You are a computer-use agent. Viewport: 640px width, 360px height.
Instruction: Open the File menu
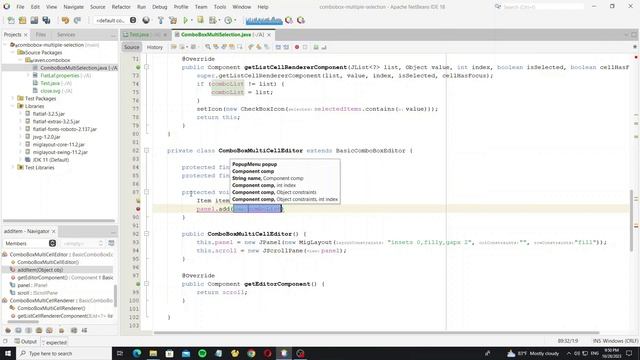click(x=20, y=7)
